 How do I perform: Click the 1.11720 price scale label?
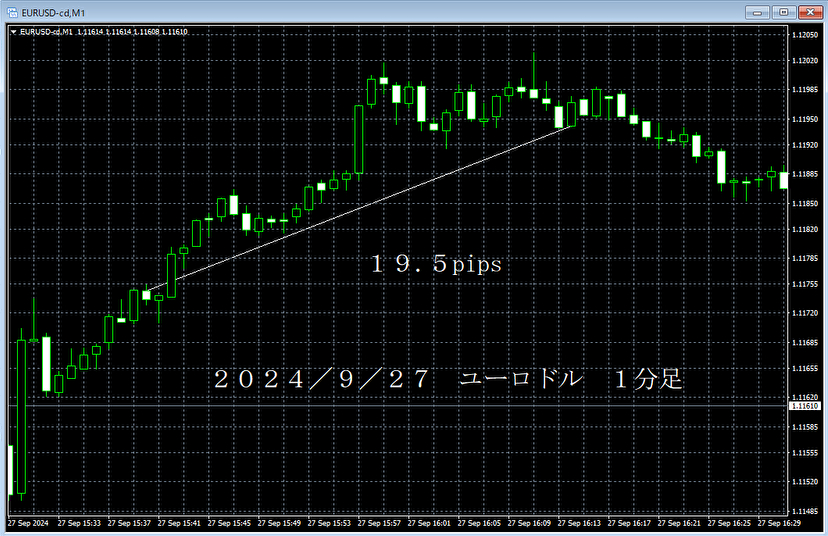[x=805, y=313]
